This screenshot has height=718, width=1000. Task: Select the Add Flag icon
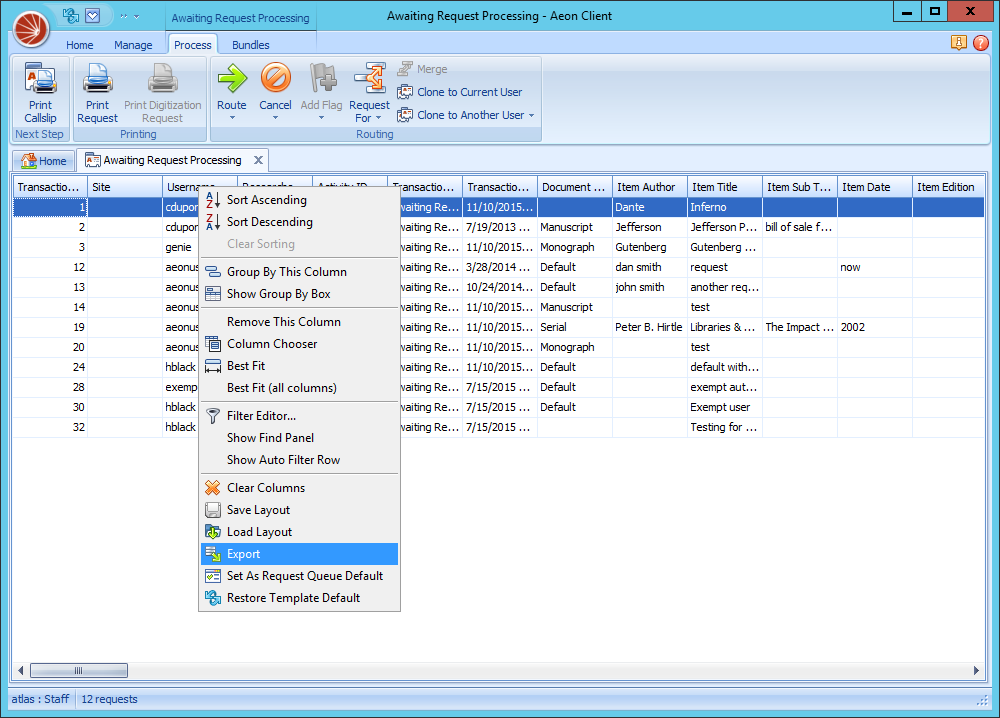321,80
